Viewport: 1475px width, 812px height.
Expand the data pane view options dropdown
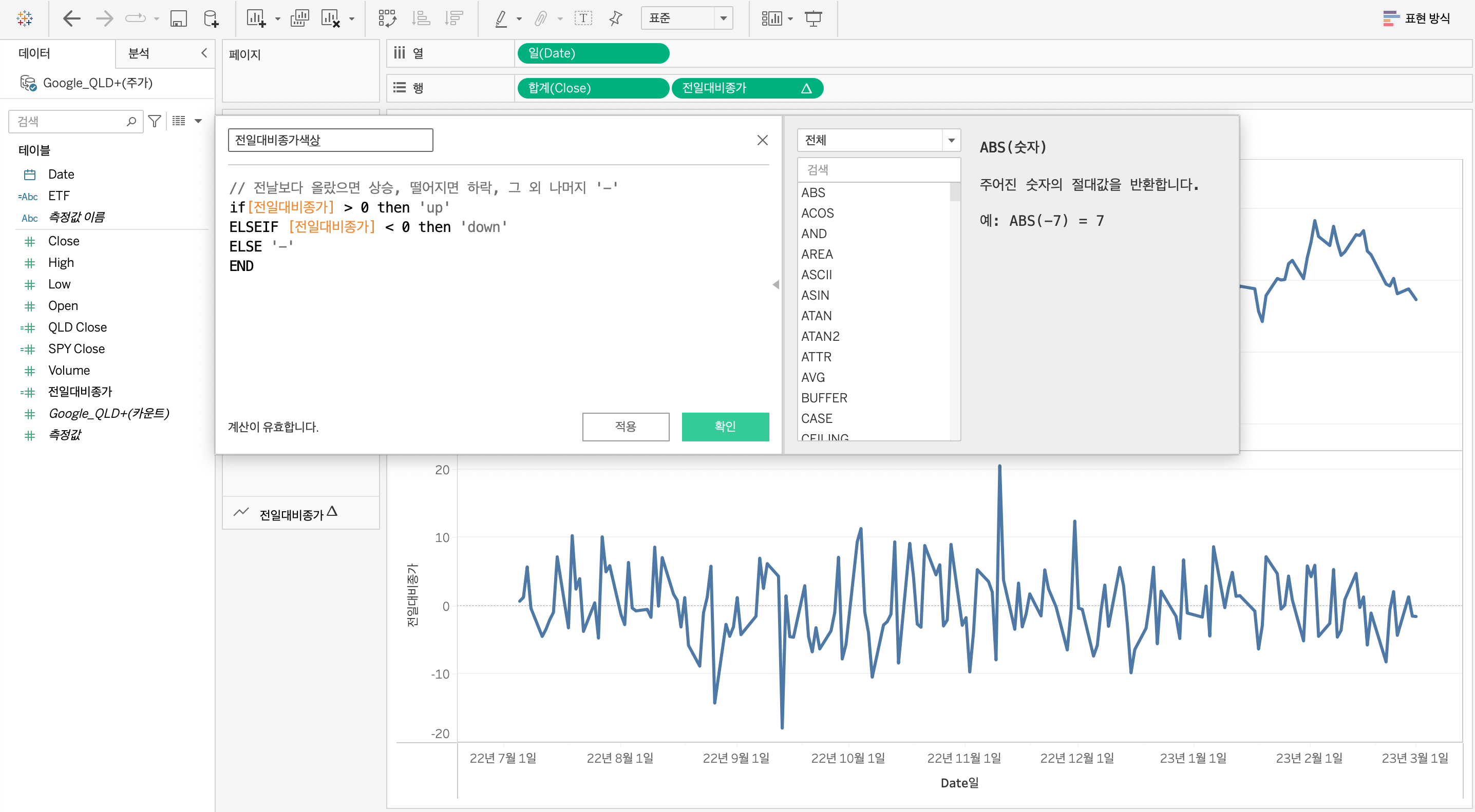point(198,121)
